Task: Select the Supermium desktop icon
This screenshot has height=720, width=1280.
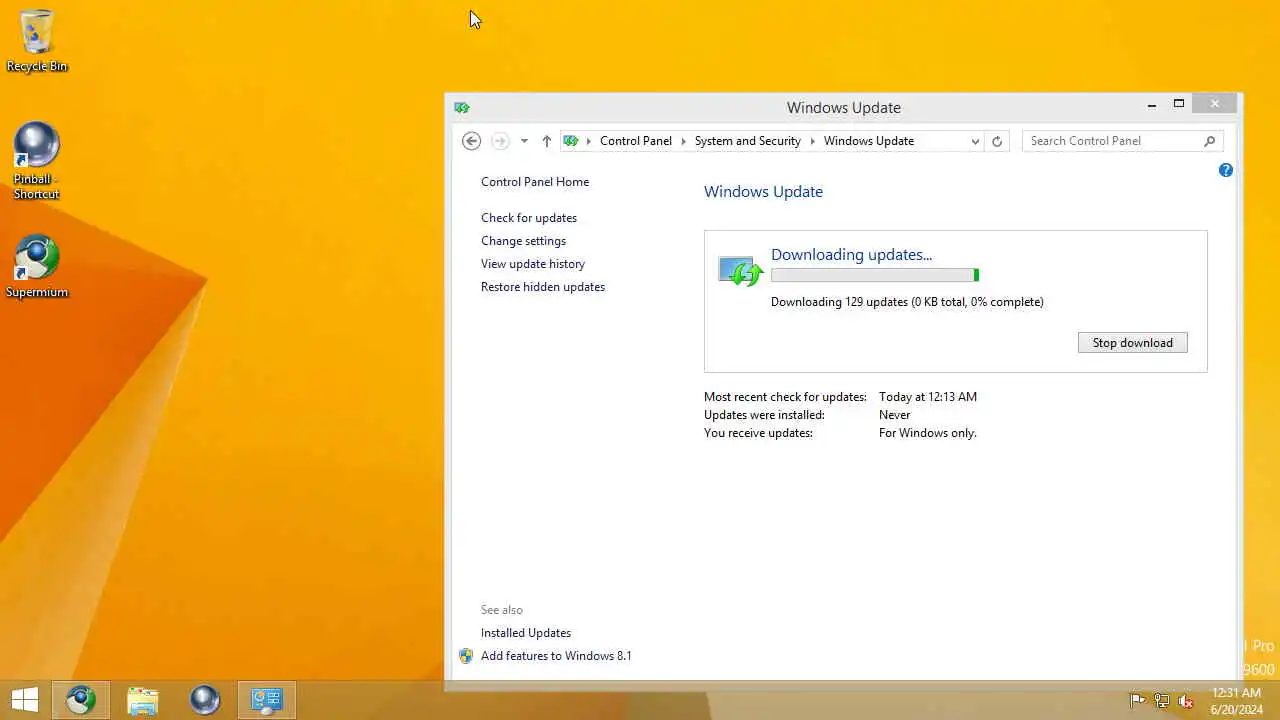Action: pos(37,267)
